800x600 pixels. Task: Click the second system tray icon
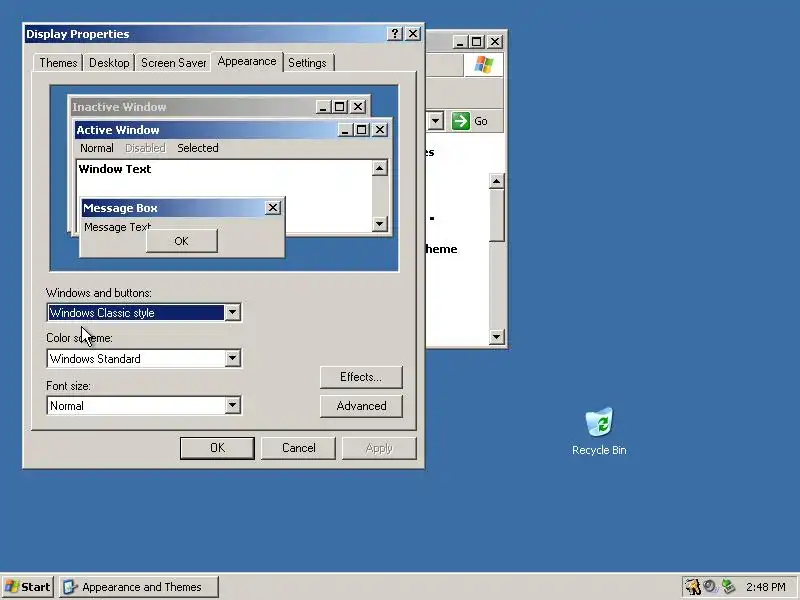[710, 587]
